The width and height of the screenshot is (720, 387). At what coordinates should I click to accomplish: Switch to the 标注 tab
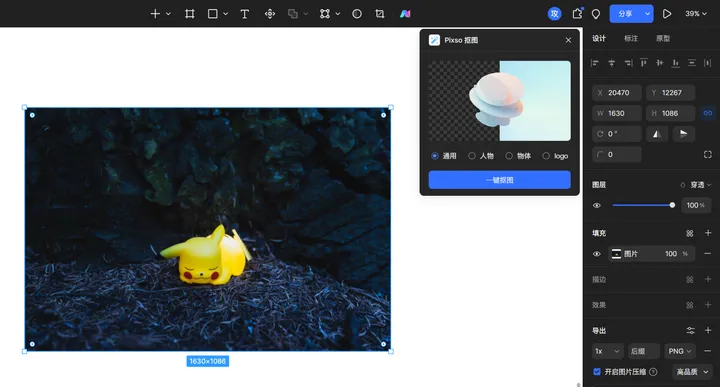click(x=631, y=39)
